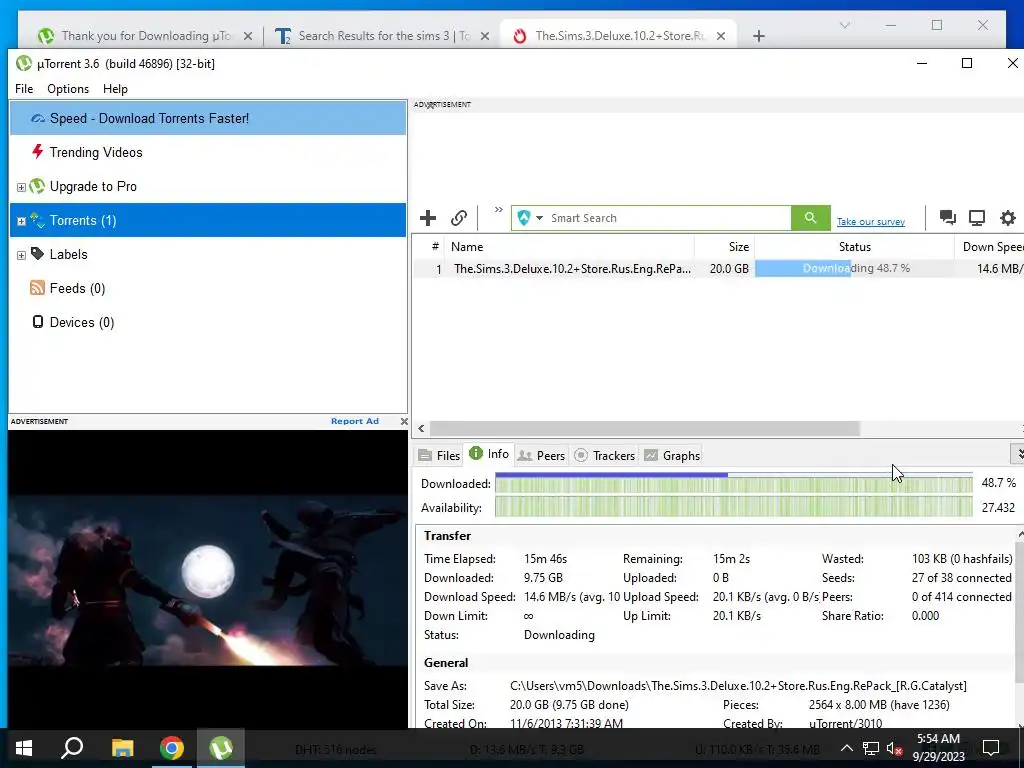
Task: Open a new browser tab
Action: pyautogui.click(x=759, y=36)
